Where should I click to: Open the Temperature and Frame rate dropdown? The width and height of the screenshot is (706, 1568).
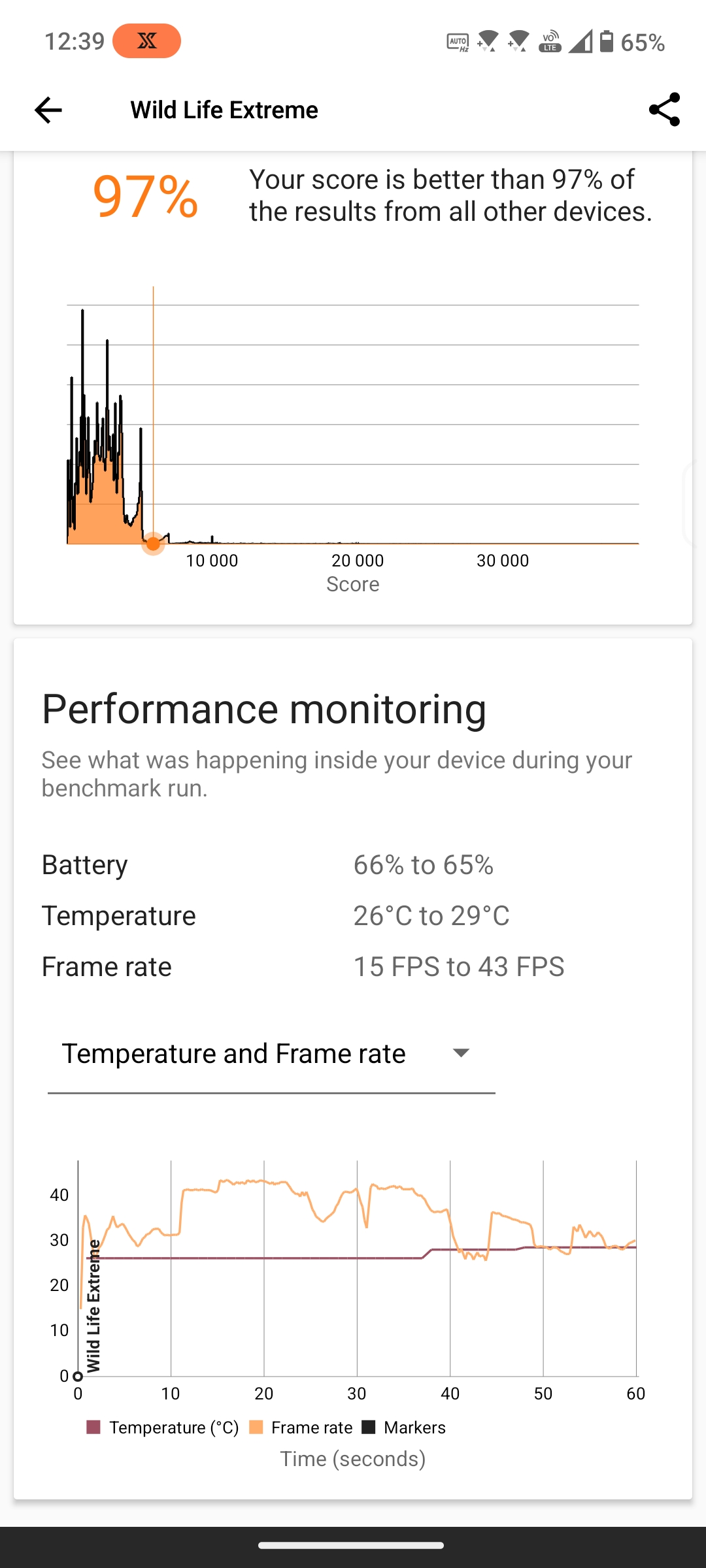click(x=271, y=1054)
